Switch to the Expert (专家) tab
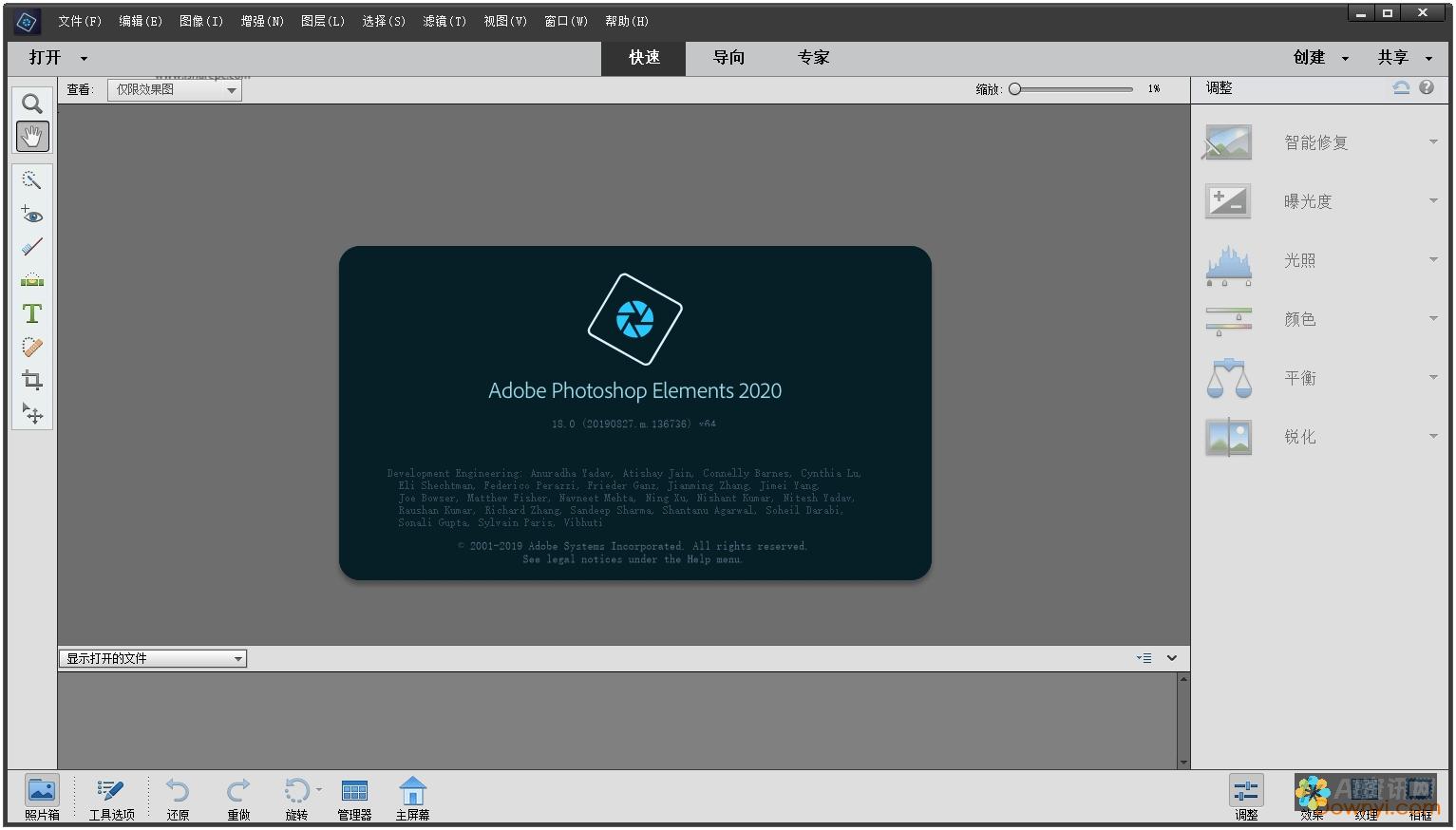 pos(813,58)
